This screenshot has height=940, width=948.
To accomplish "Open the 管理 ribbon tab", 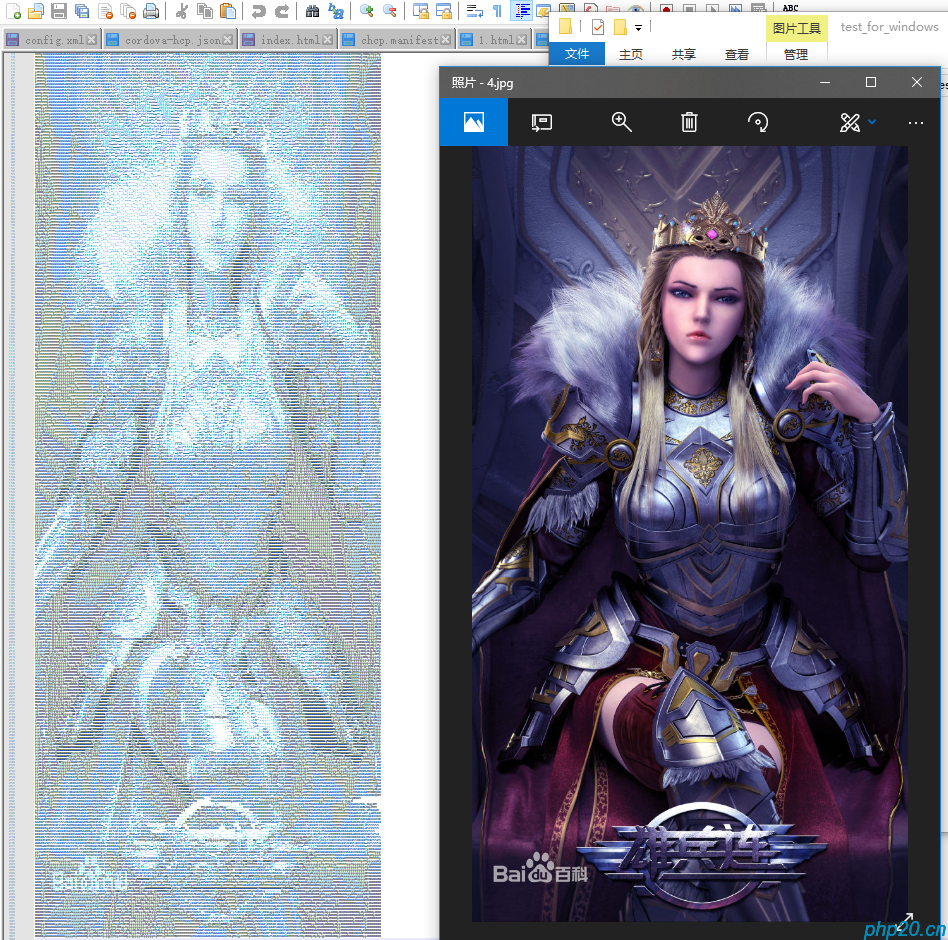I will 796,54.
